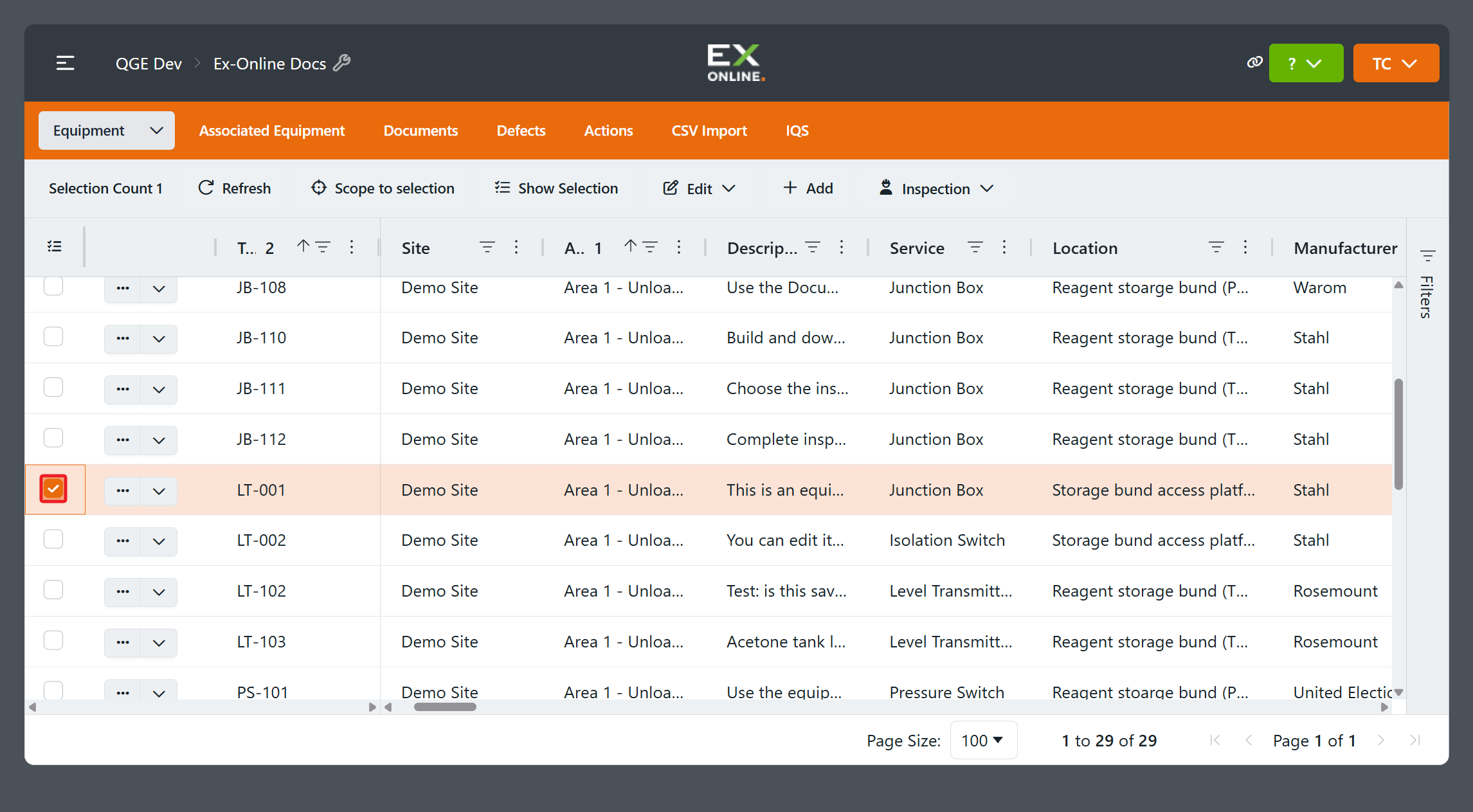This screenshot has height=812, width=1473.
Task: Expand the Inspection dropdown menu
Action: coord(936,188)
